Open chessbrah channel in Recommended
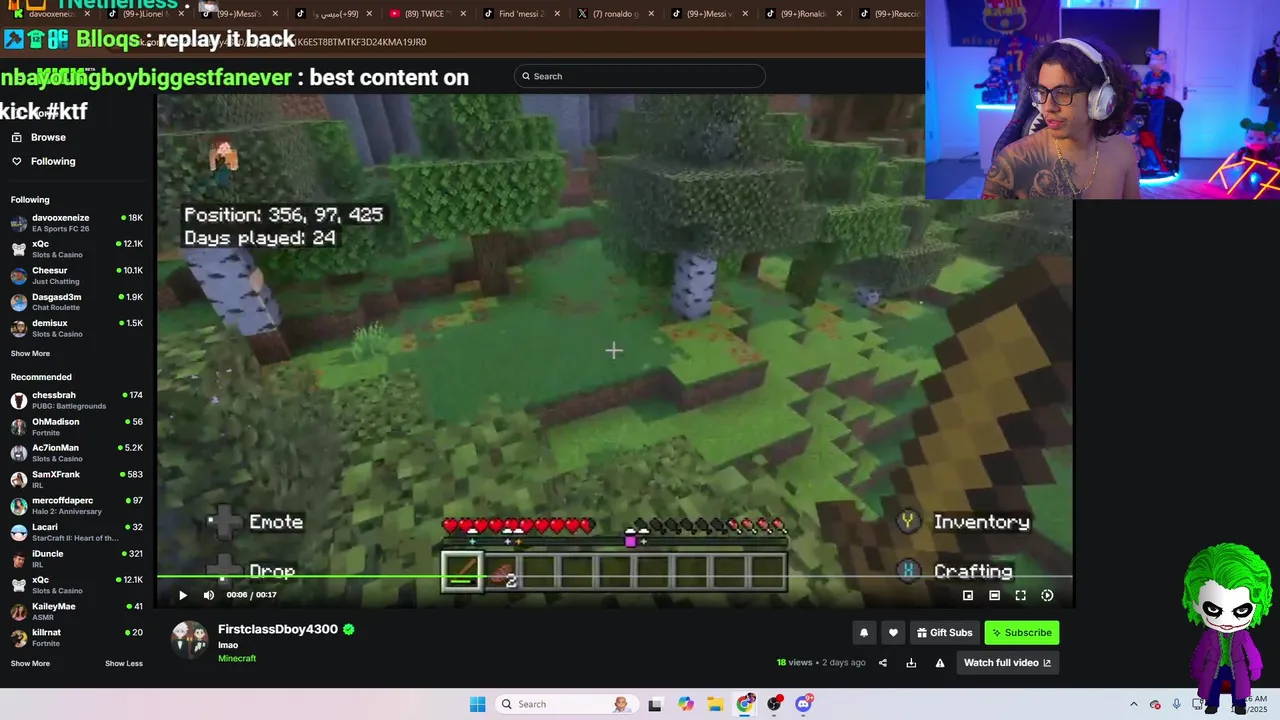1280x720 pixels. click(x=77, y=400)
